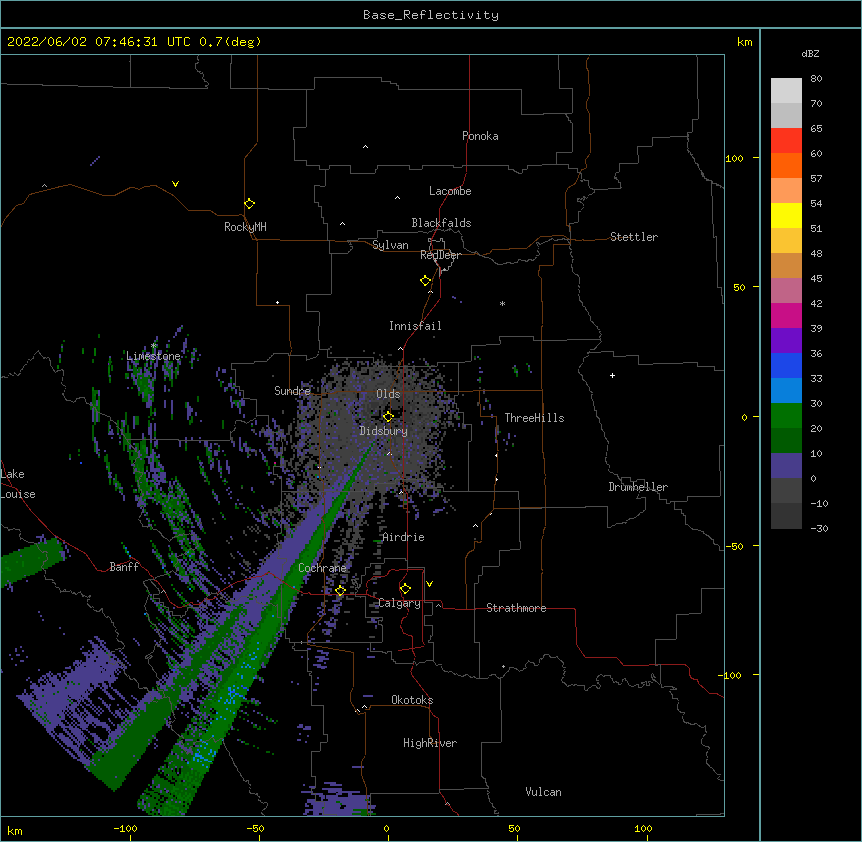
Task: Click the red 65 dBZ color swatch
Action: tap(786, 141)
